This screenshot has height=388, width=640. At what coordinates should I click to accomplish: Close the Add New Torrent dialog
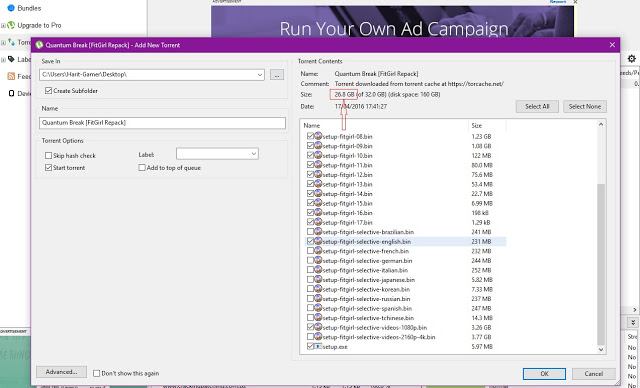[612, 45]
